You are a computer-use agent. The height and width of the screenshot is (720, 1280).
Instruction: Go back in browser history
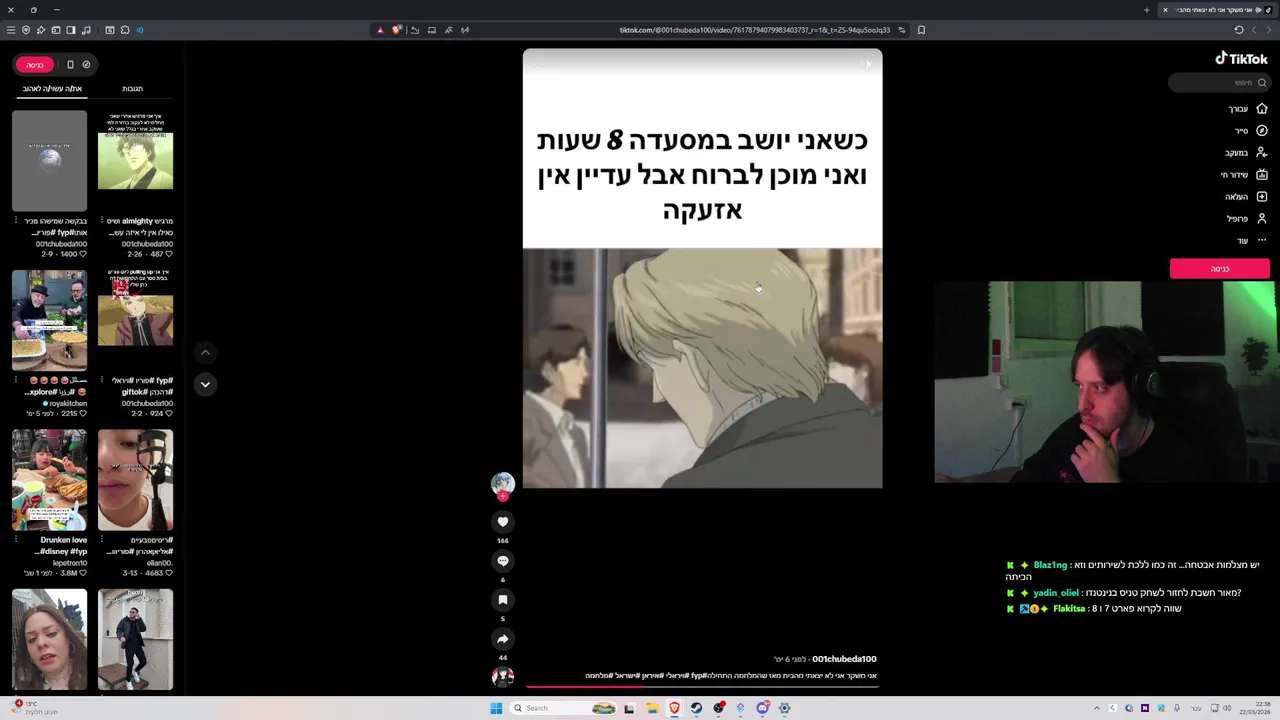tap(1268, 30)
